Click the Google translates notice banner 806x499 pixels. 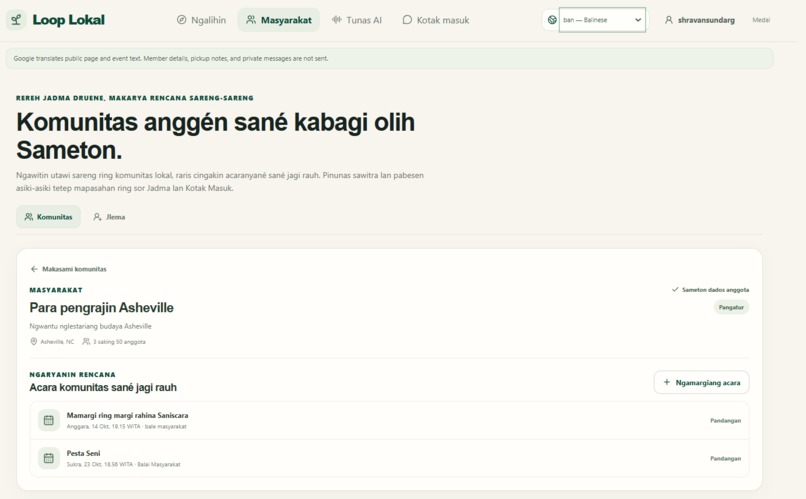[389, 59]
